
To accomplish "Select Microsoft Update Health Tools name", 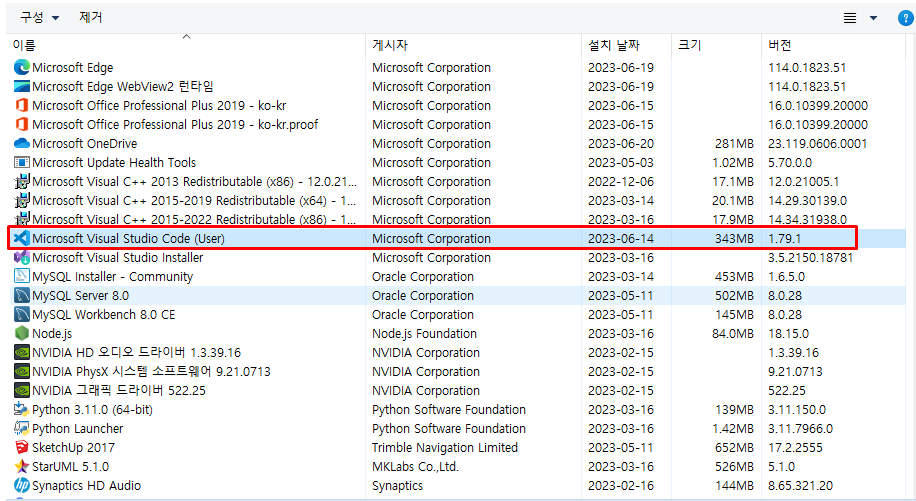I will (x=114, y=162).
